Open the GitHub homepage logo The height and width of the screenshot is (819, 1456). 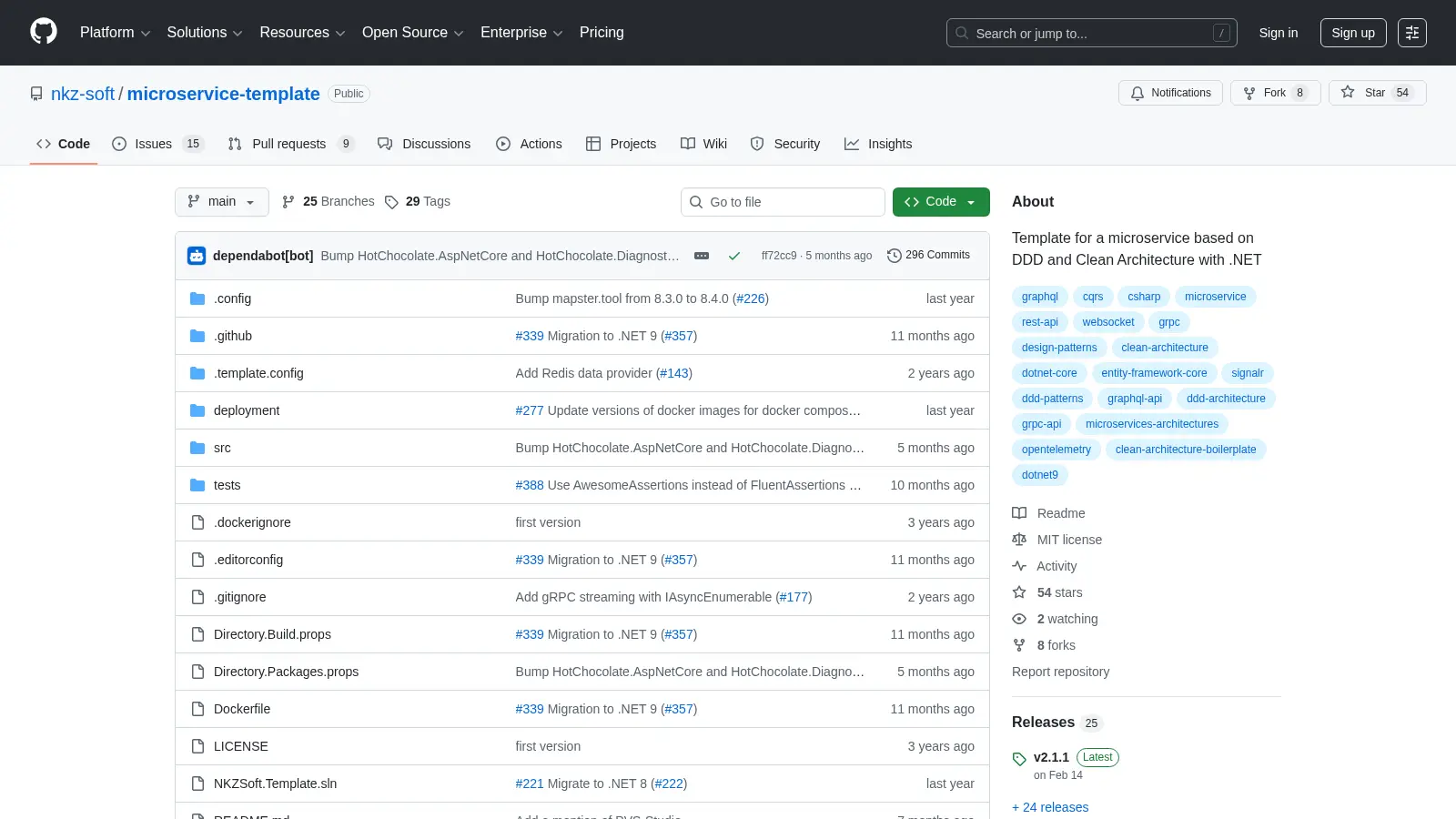click(44, 32)
